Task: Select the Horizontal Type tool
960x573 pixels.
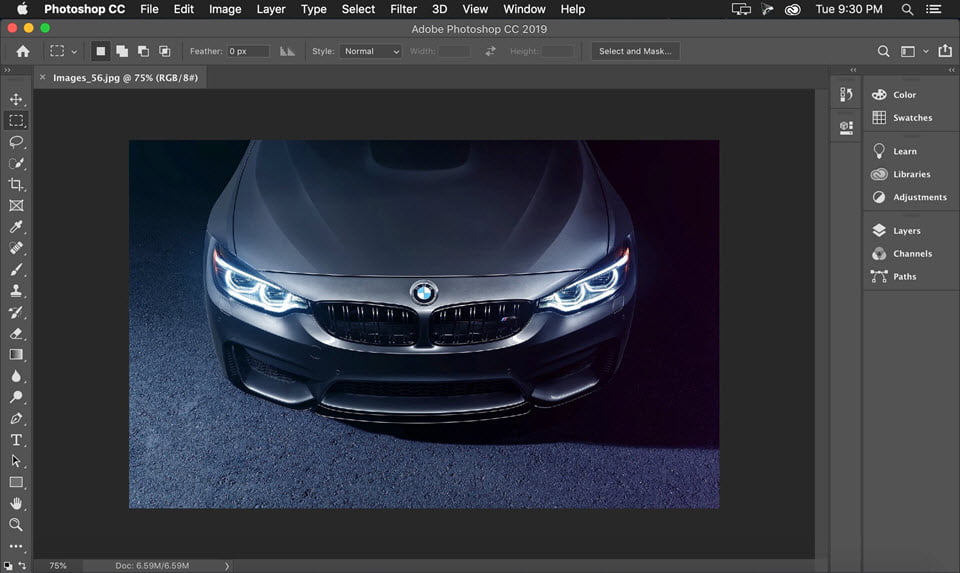Action: click(x=16, y=440)
